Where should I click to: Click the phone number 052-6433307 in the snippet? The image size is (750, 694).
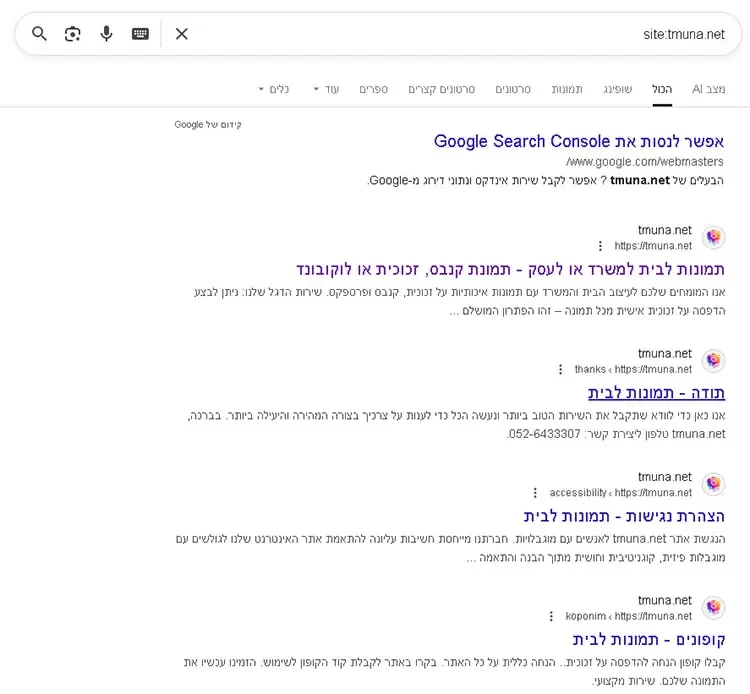(544, 434)
